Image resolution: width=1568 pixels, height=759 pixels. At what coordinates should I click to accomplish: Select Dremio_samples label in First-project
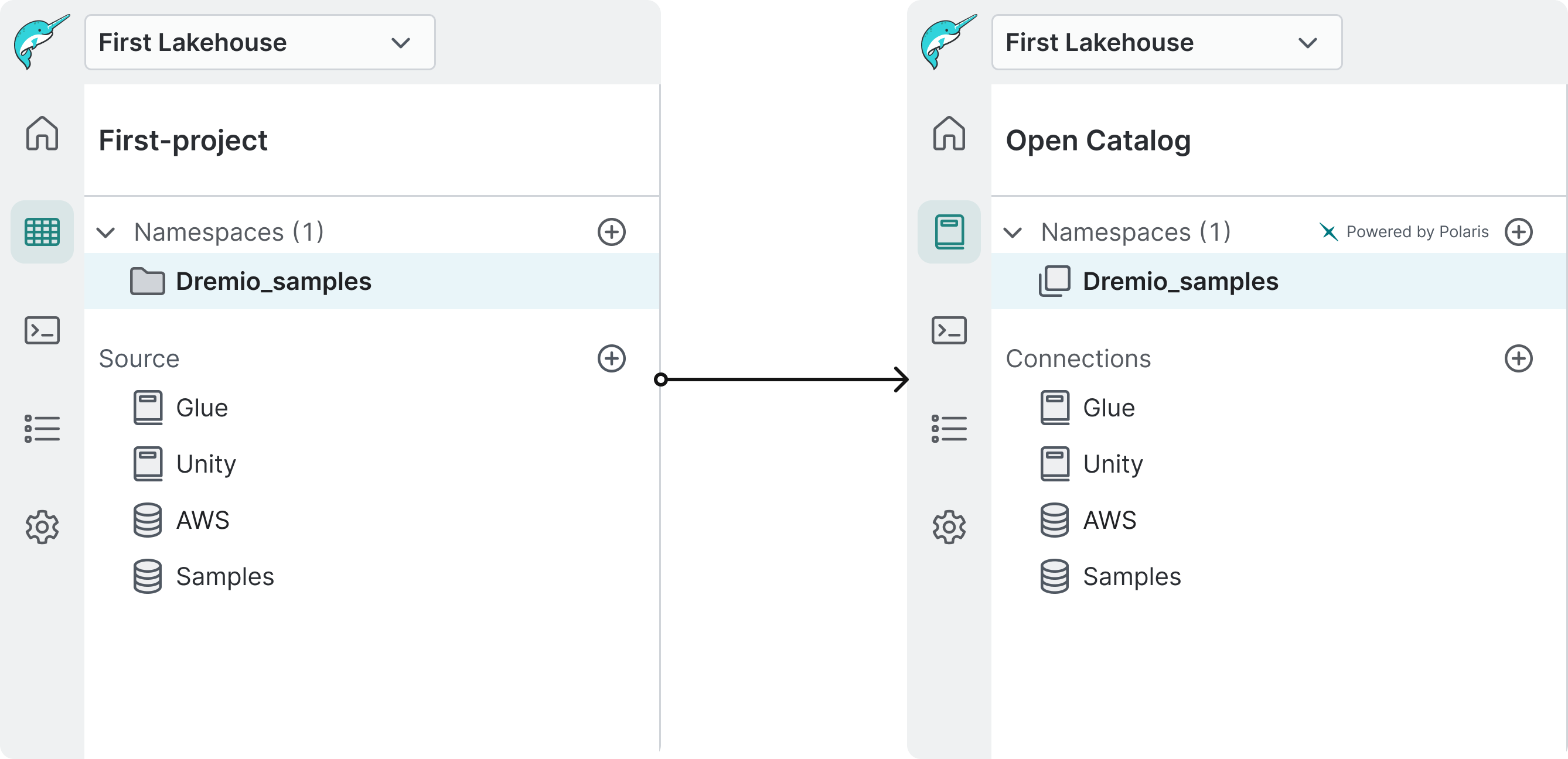(x=273, y=282)
